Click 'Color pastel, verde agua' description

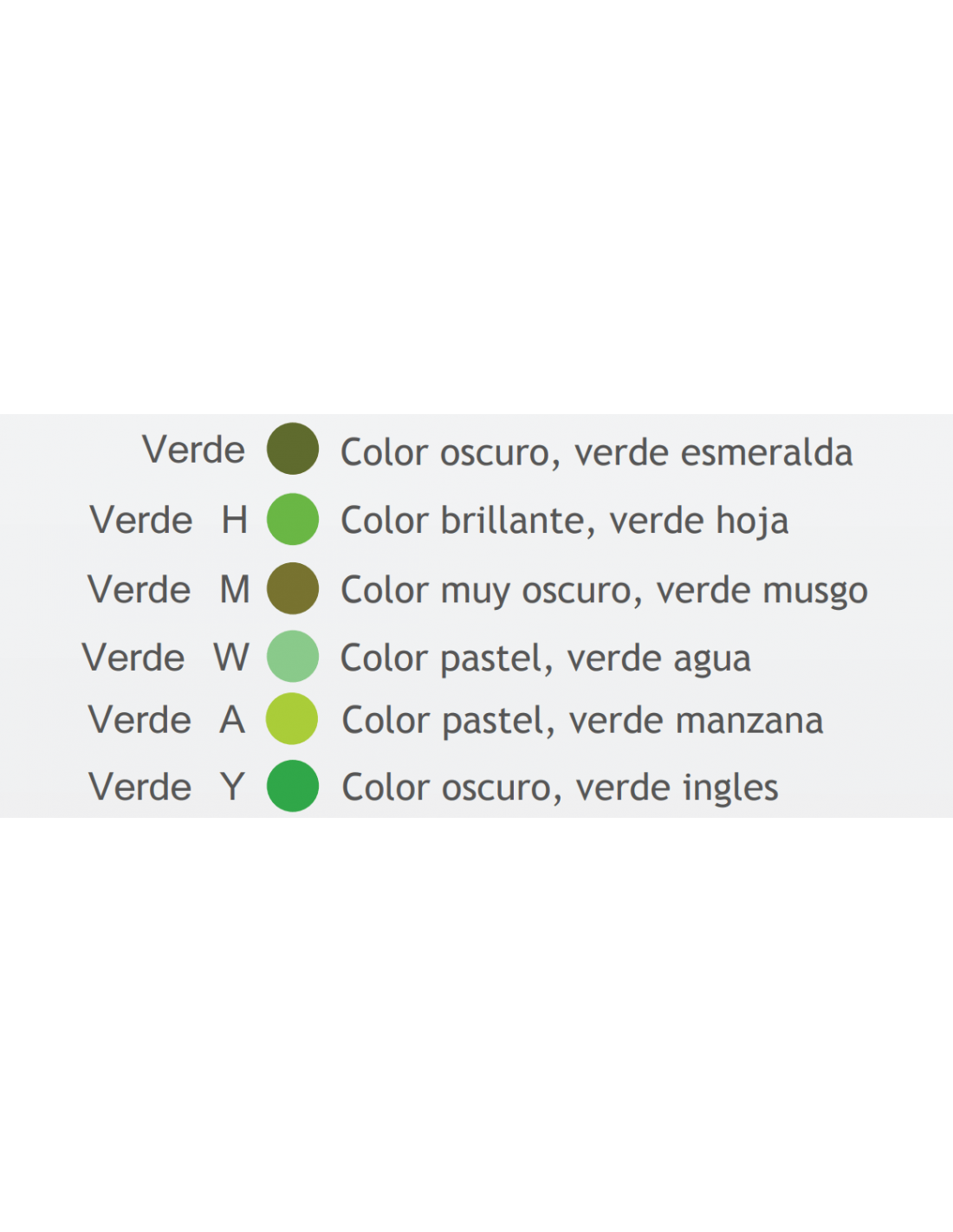546,658
